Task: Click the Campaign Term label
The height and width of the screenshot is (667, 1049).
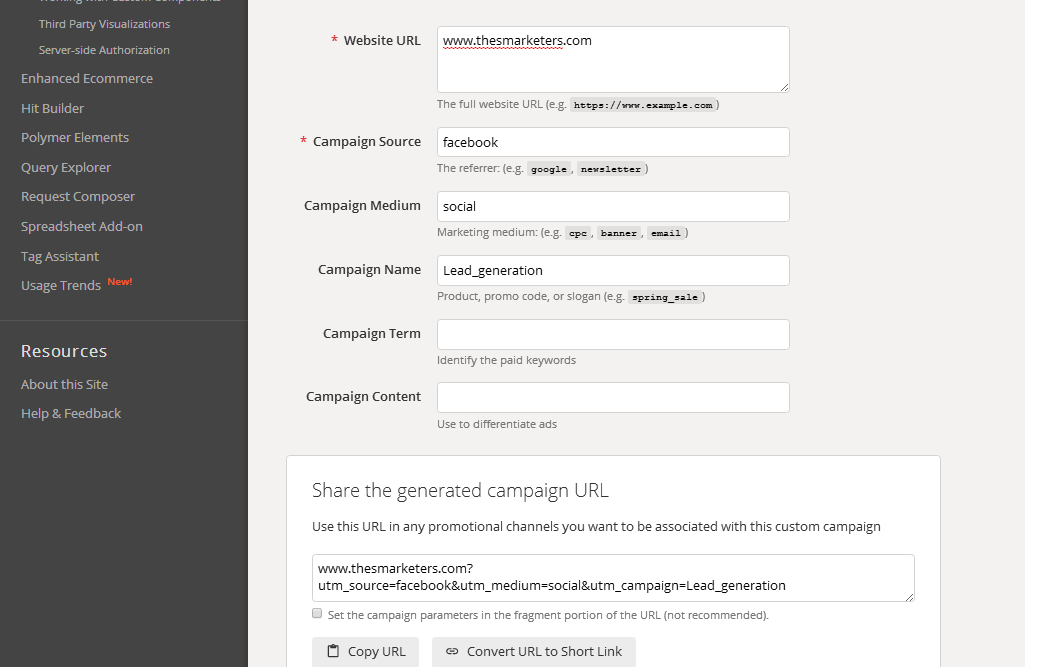Action: point(372,333)
